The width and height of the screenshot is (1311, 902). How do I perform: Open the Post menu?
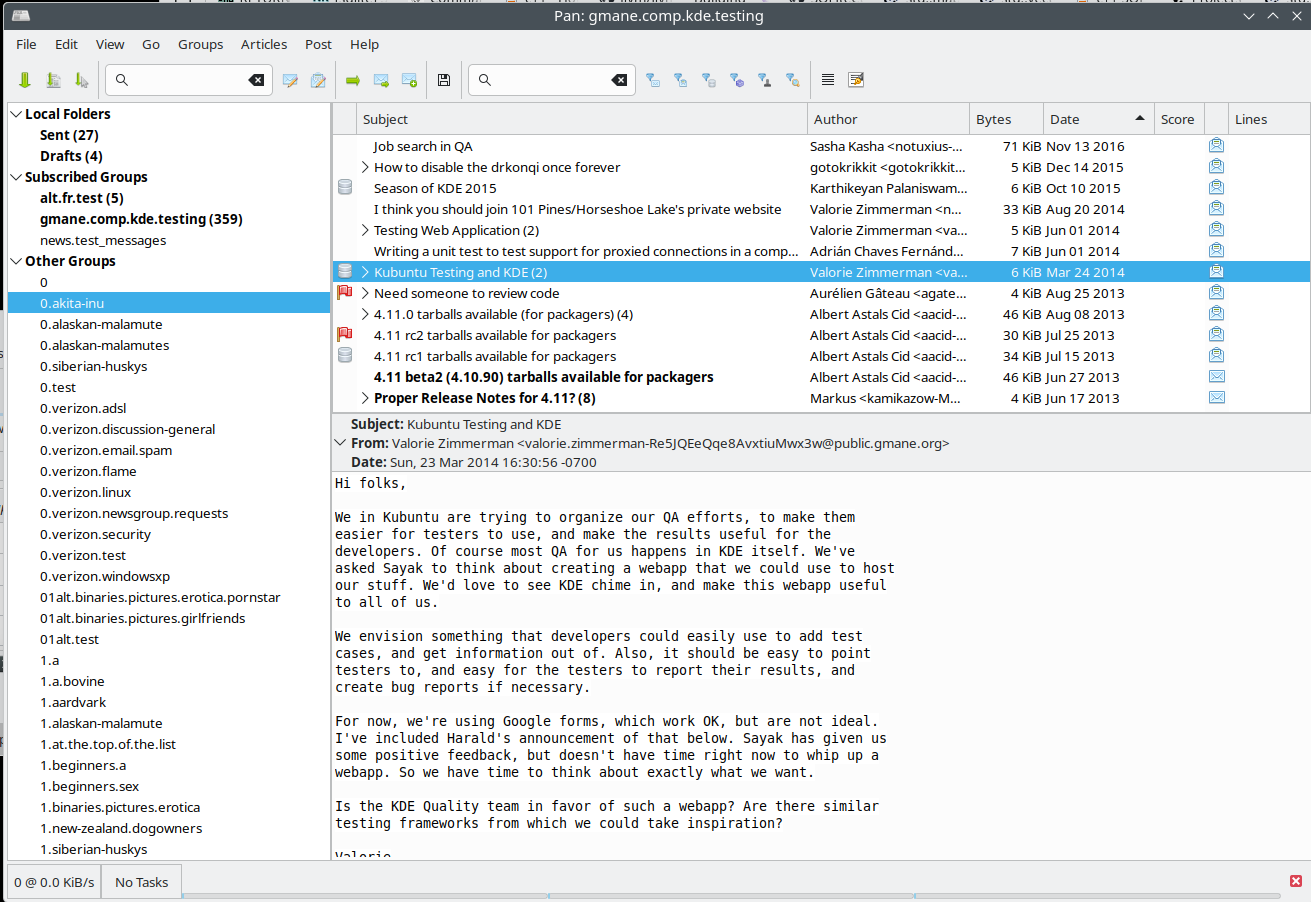pyautogui.click(x=318, y=44)
